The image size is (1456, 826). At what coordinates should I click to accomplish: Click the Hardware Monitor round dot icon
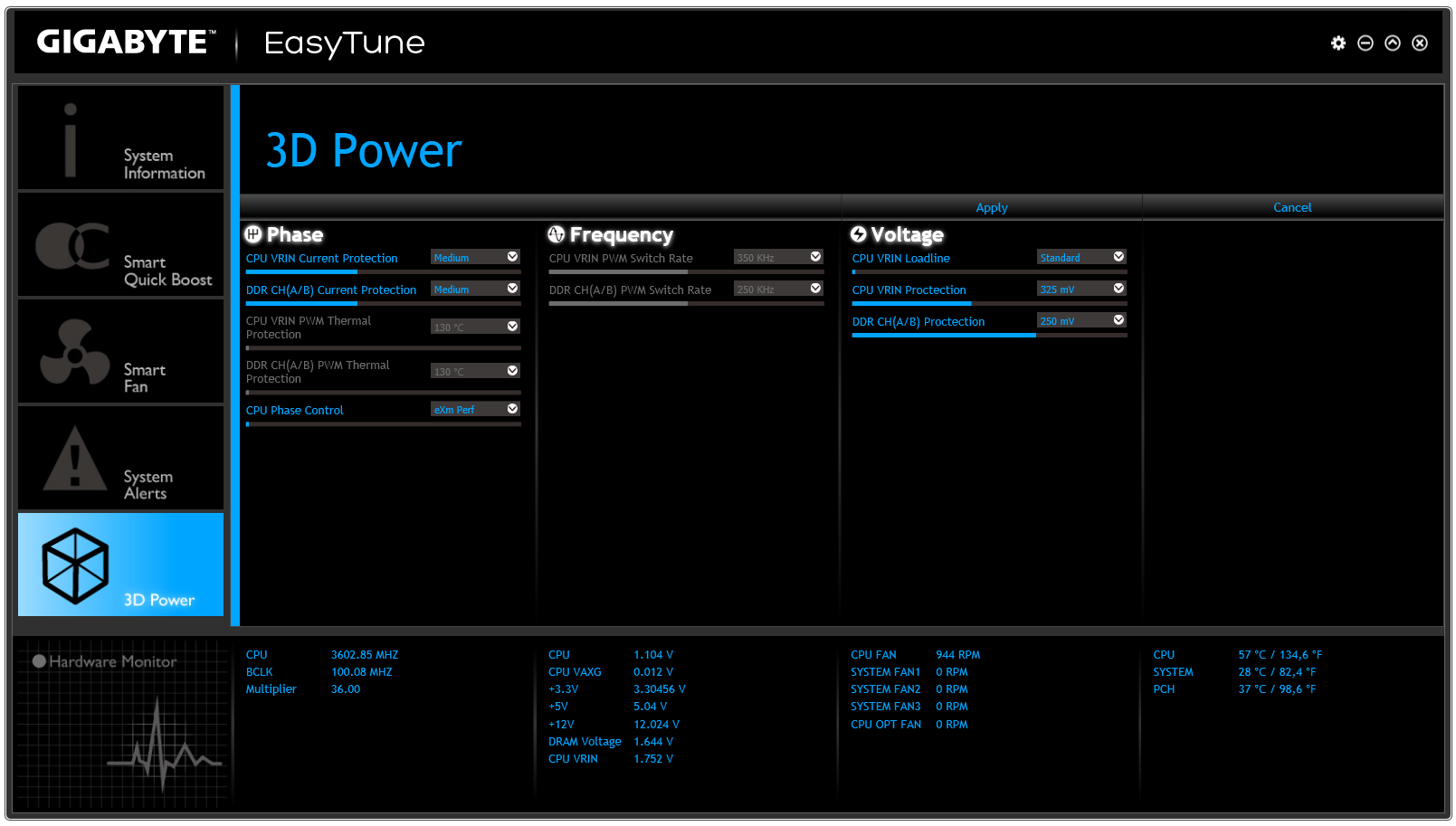pyautogui.click(x=39, y=660)
